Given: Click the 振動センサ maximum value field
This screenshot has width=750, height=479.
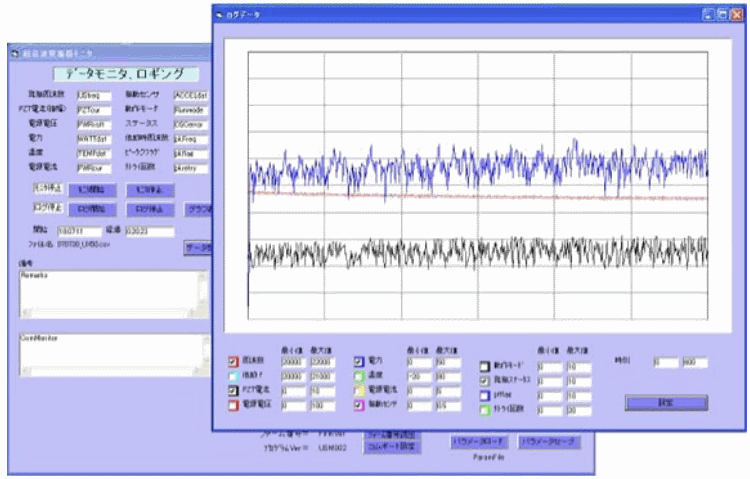Looking at the screenshot, I should [448, 406].
